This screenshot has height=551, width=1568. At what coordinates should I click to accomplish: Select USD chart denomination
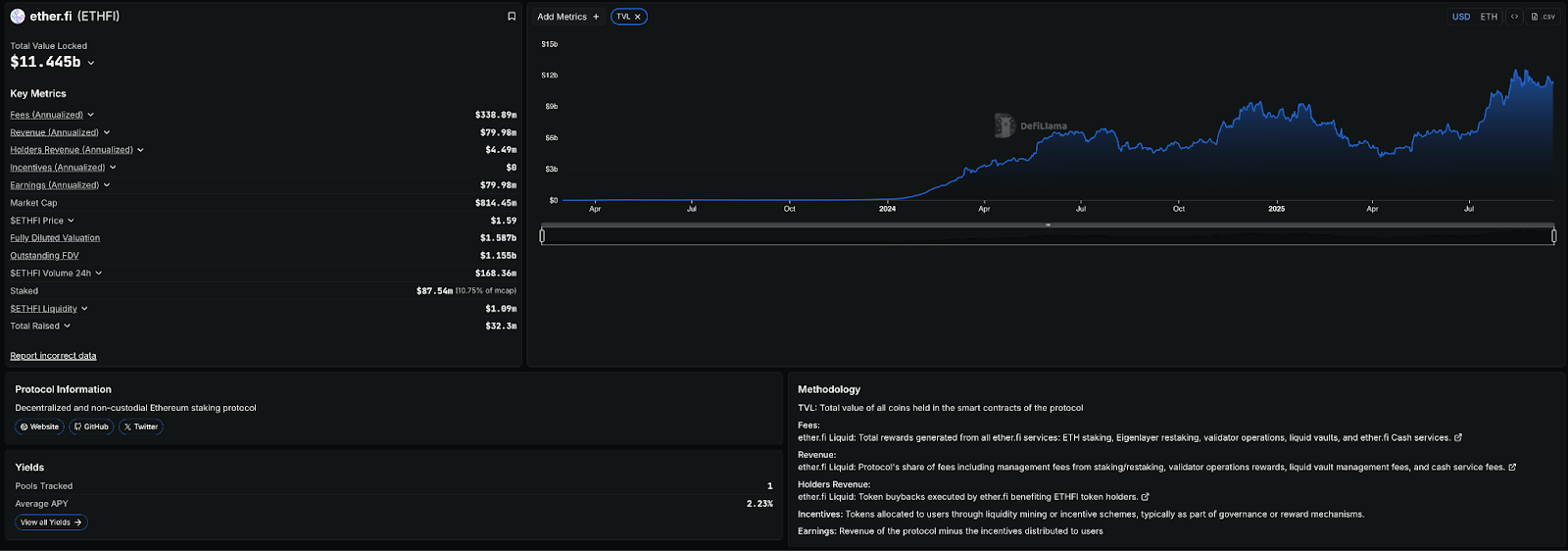[x=1460, y=17]
